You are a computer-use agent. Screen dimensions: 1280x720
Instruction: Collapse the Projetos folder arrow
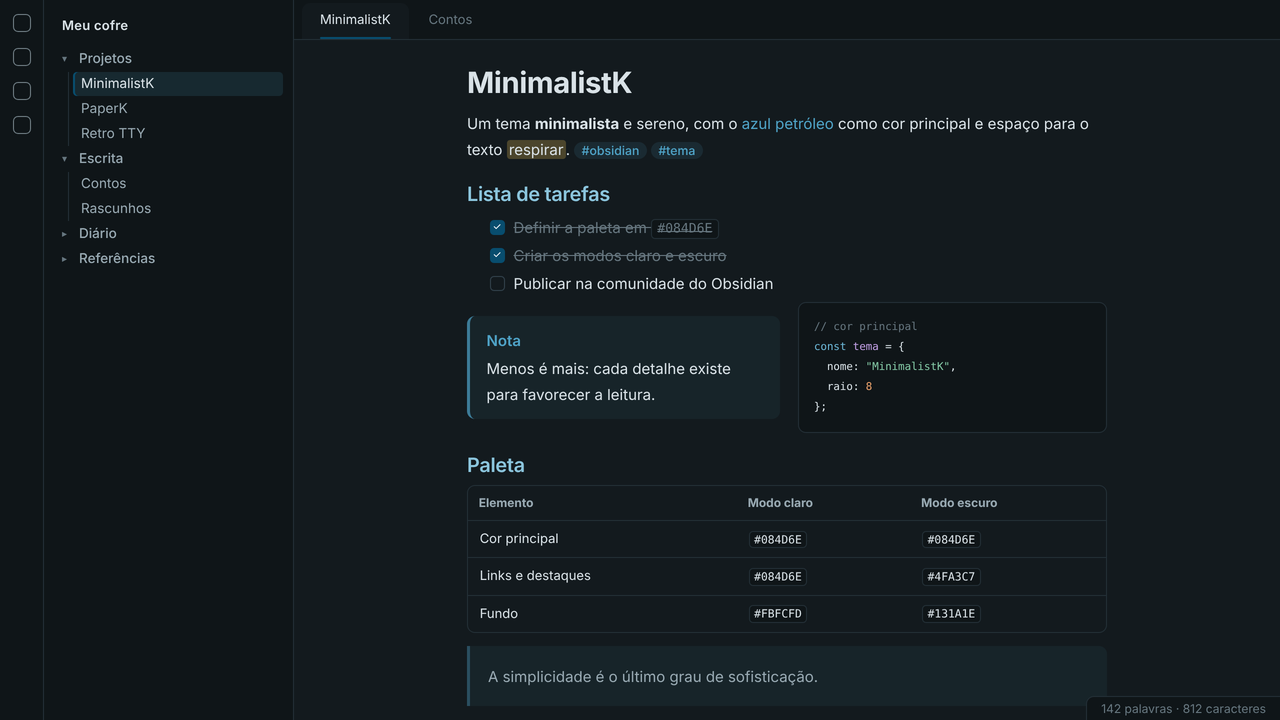pos(65,59)
